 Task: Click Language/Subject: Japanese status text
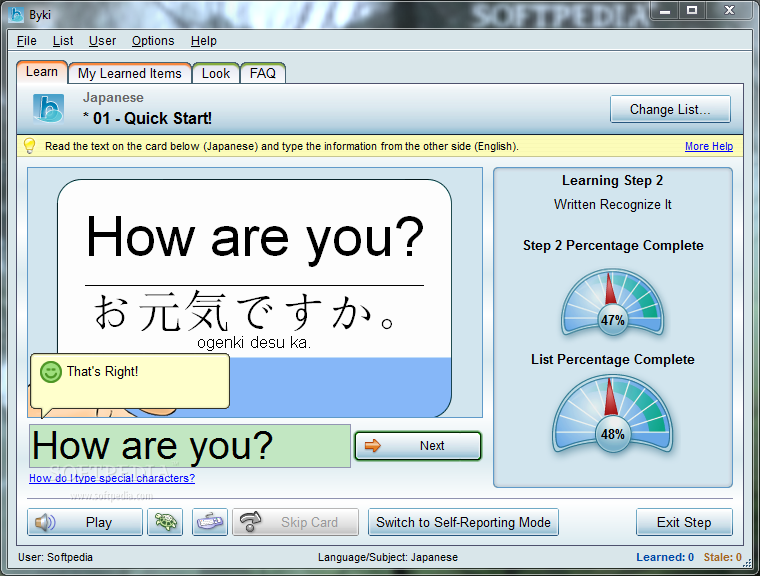[x=388, y=557]
